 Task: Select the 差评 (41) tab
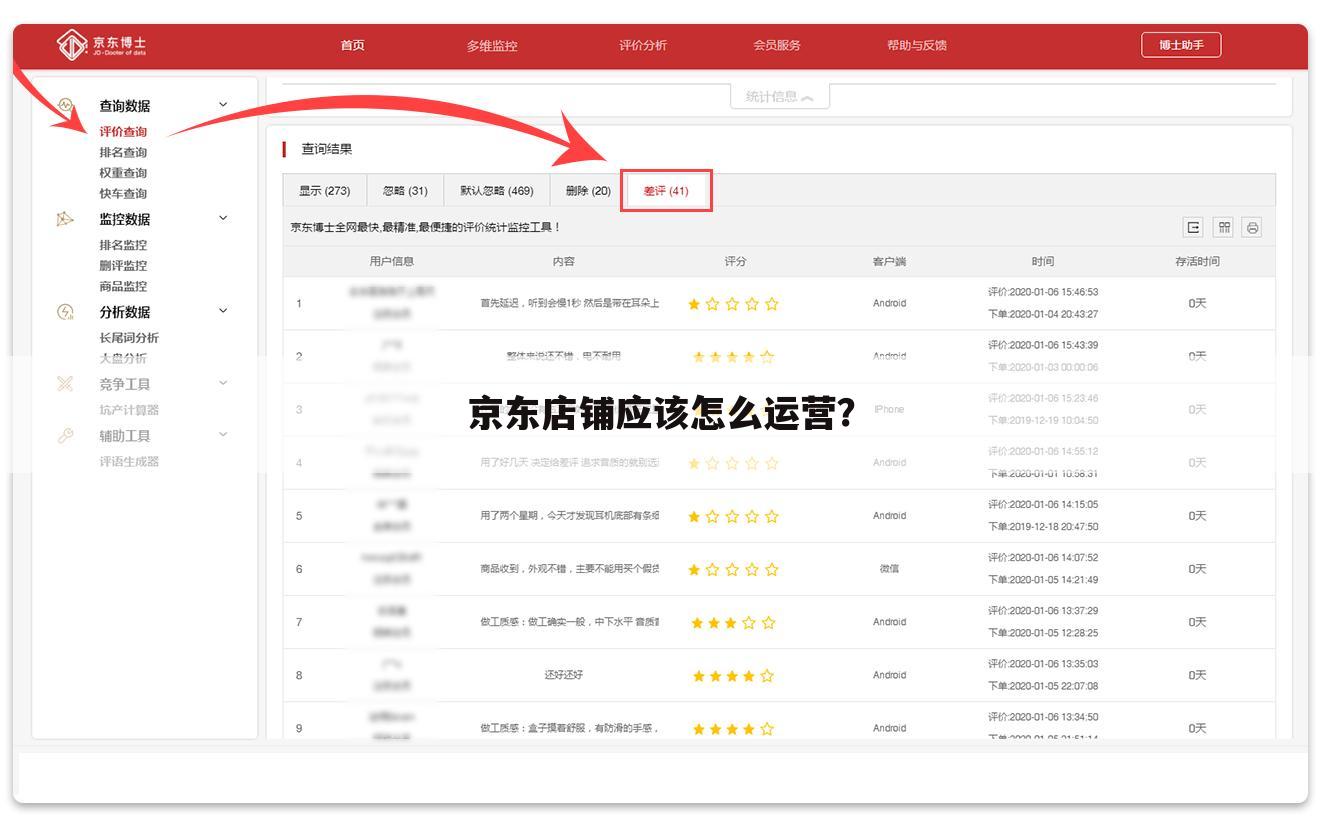click(x=666, y=191)
